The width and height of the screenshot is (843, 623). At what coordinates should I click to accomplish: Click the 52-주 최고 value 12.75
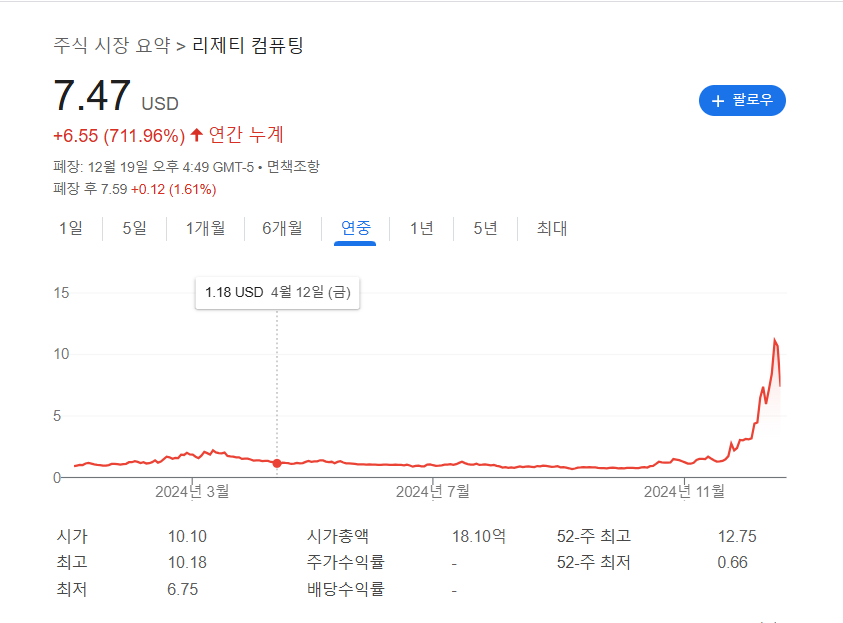tap(737, 536)
